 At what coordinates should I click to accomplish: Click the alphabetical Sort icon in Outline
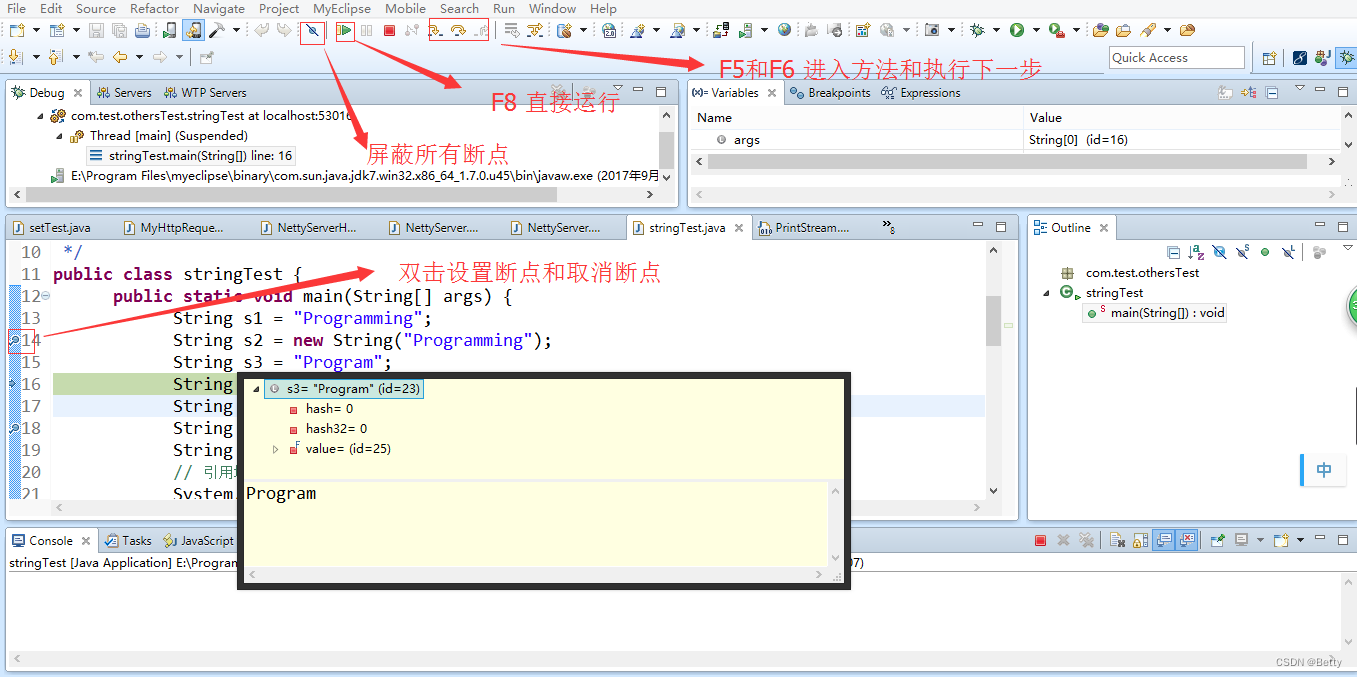[1196, 253]
